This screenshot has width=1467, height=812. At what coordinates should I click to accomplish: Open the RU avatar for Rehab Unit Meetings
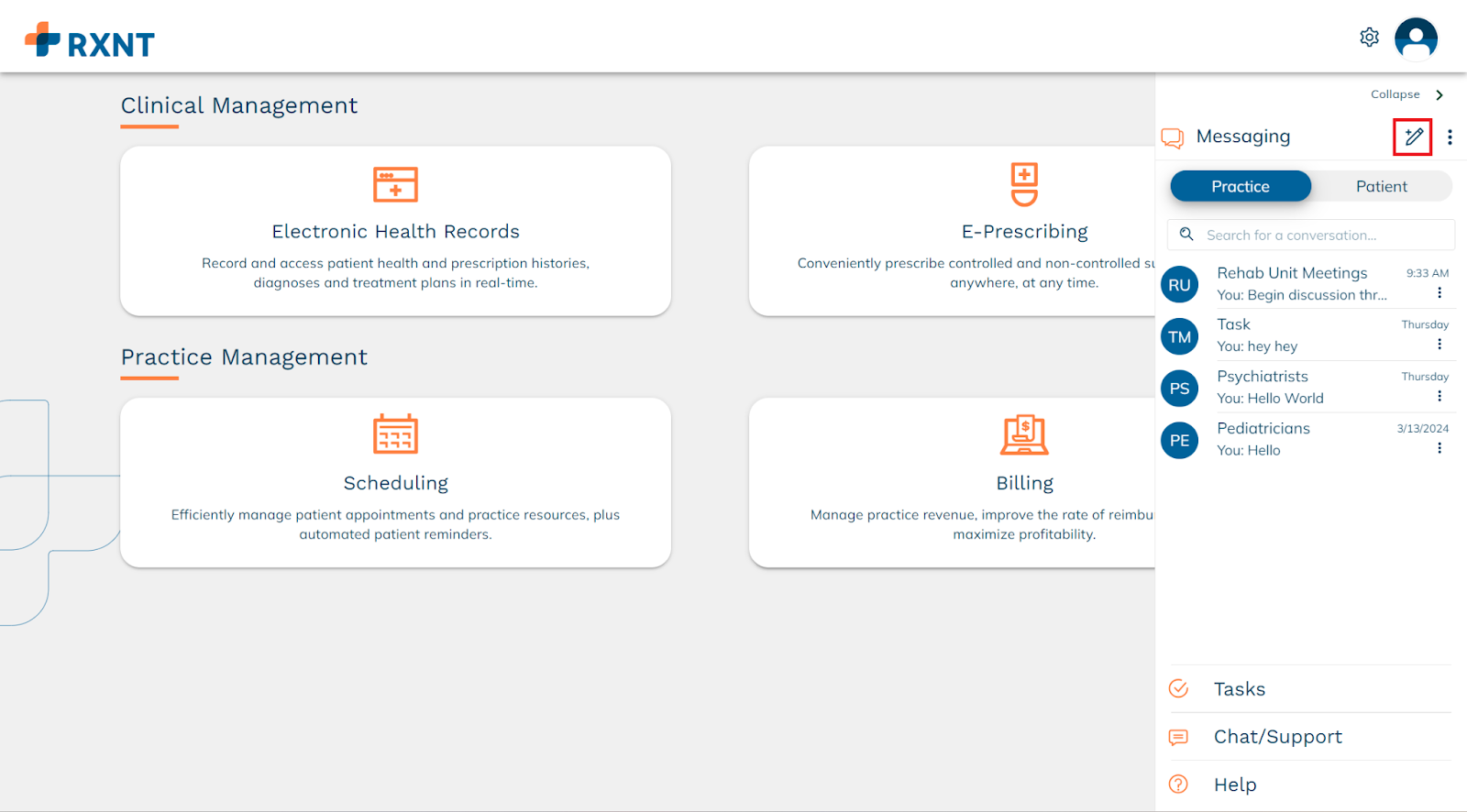tap(1179, 285)
